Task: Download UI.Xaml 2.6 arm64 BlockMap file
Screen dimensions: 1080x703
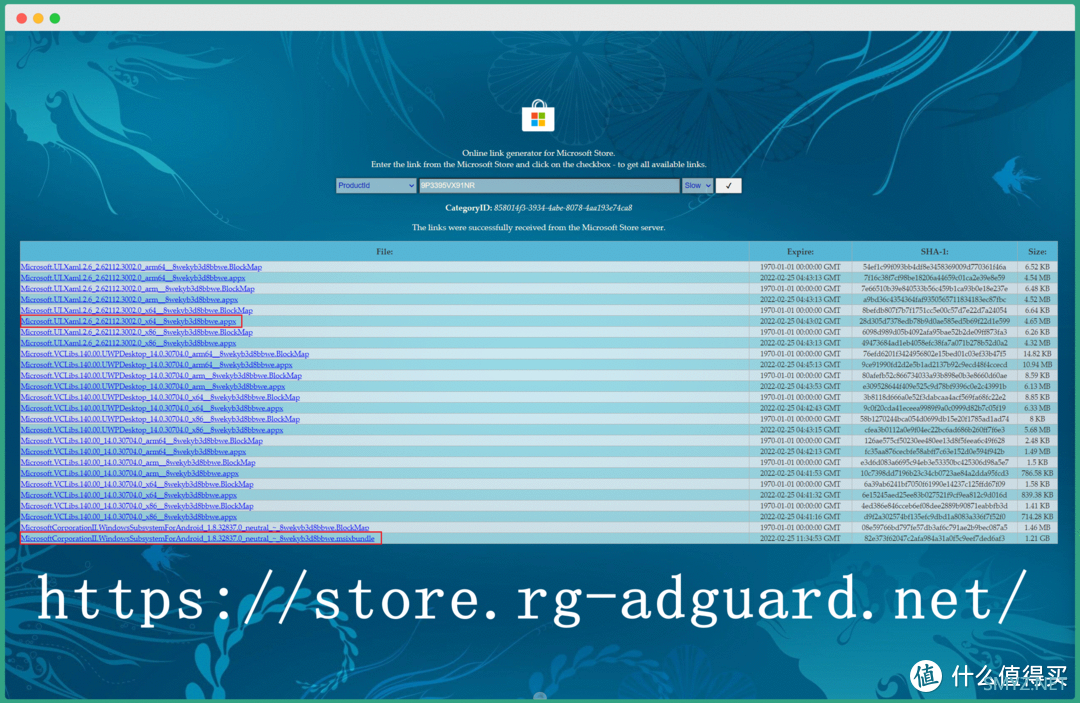Action: [x=141, y=266]
